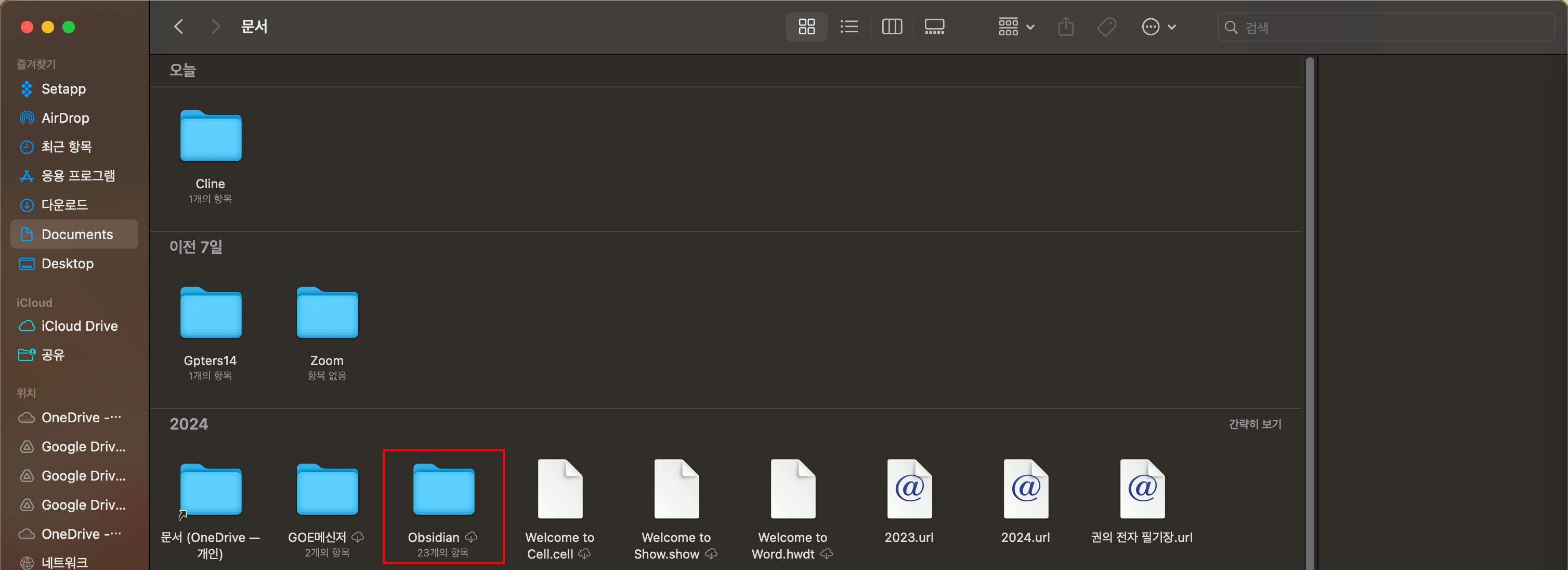The image size is (1568, 570).
Task: Switch to list view
Action: tap(849, 27)
